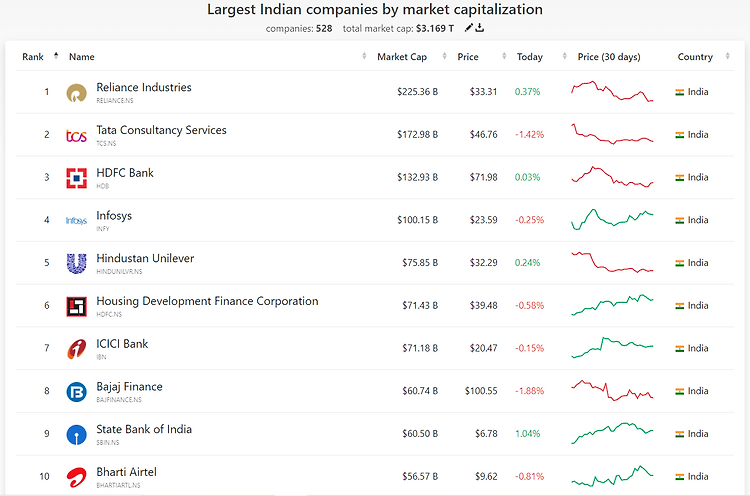Open Housing Development Finance Corporation link
The height and width of the screenshot is (496, 750).
207,301
